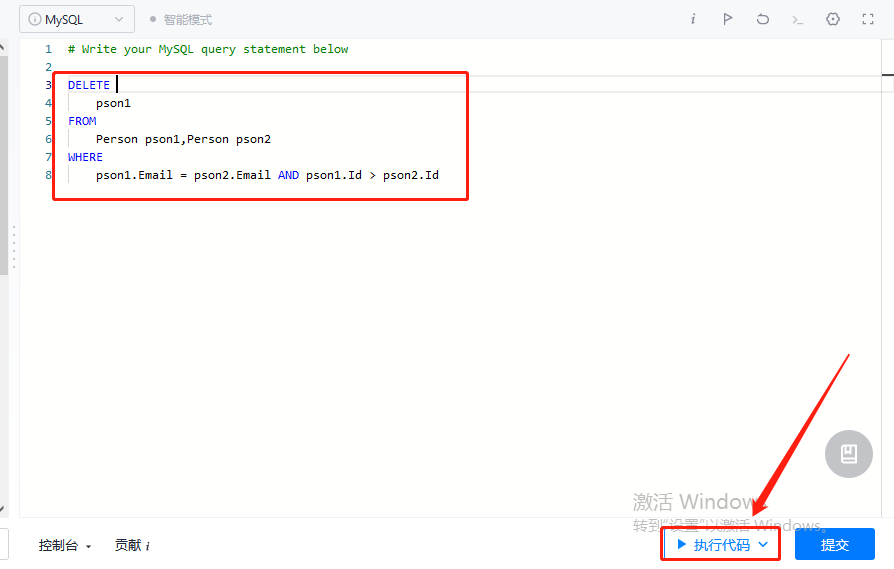Click line number 6 in the gutter

(48, 139)
